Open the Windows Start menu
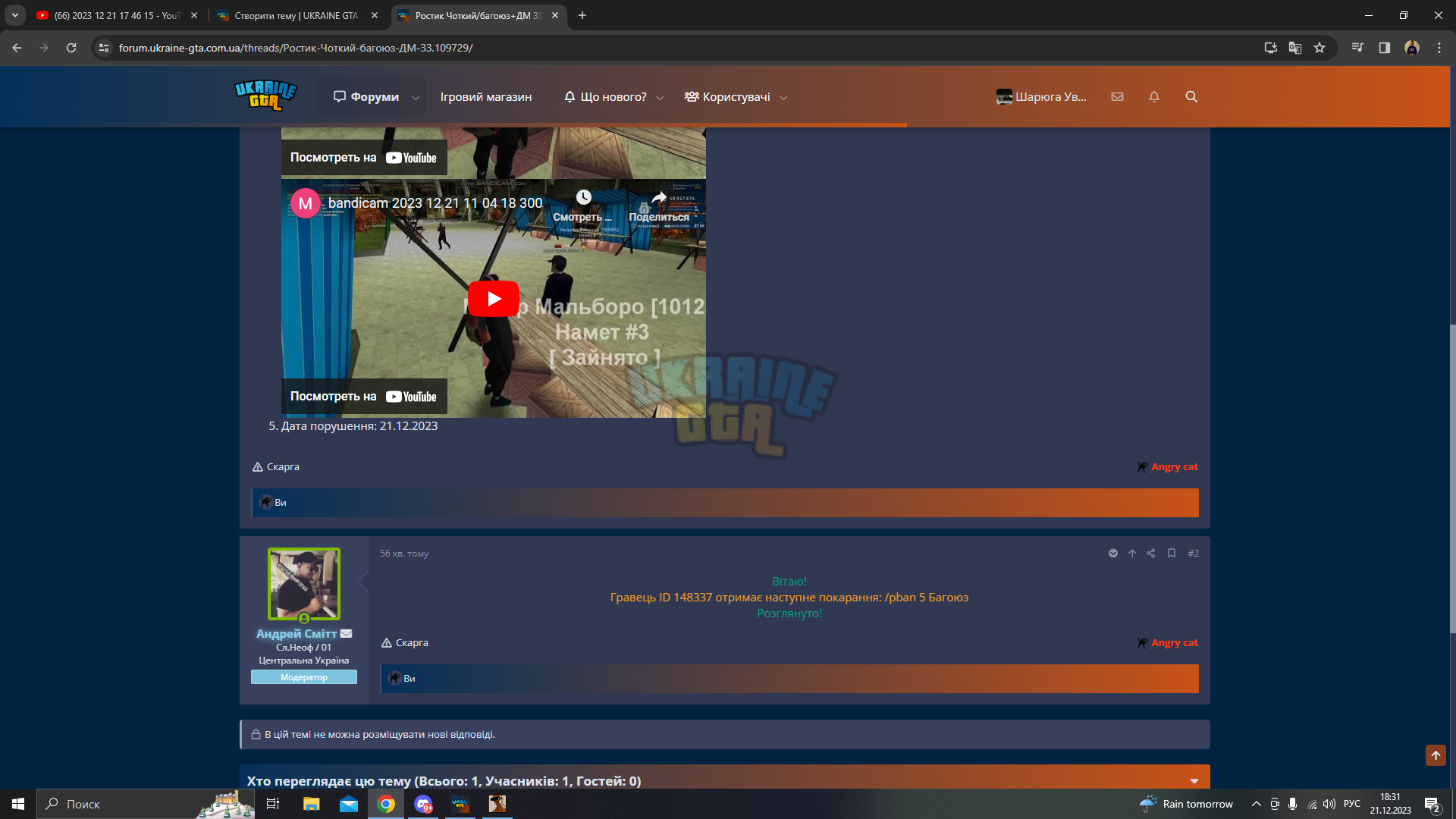This screenshot has width=1456, height=819. [18, 804]
